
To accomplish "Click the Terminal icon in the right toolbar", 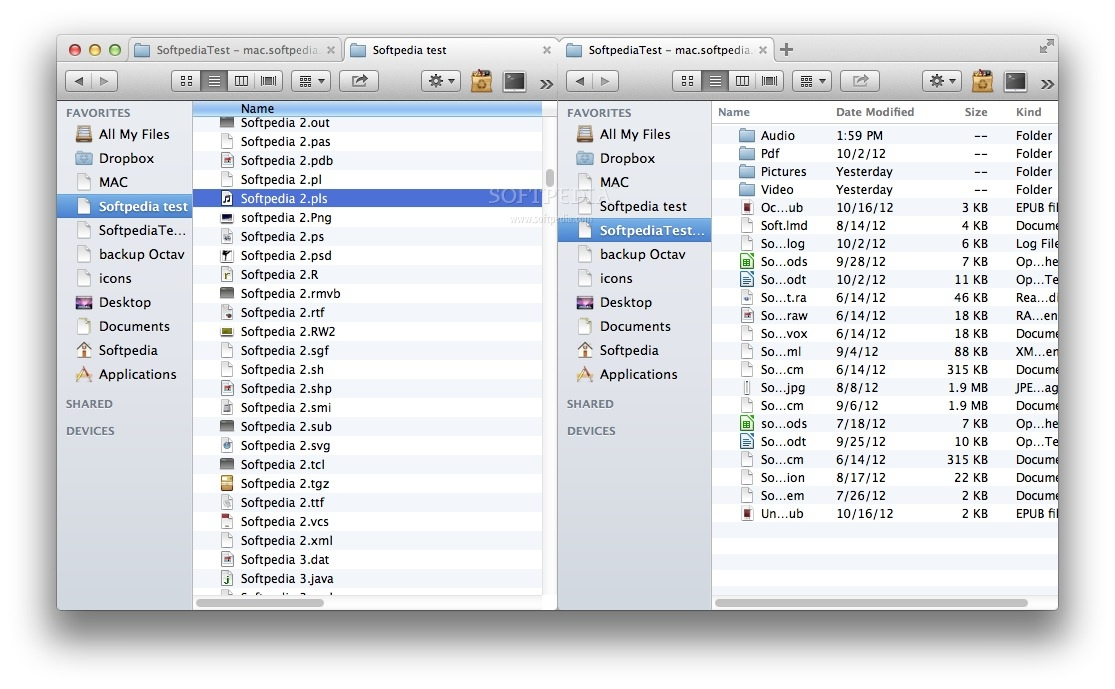I will tap(1015, 81).
